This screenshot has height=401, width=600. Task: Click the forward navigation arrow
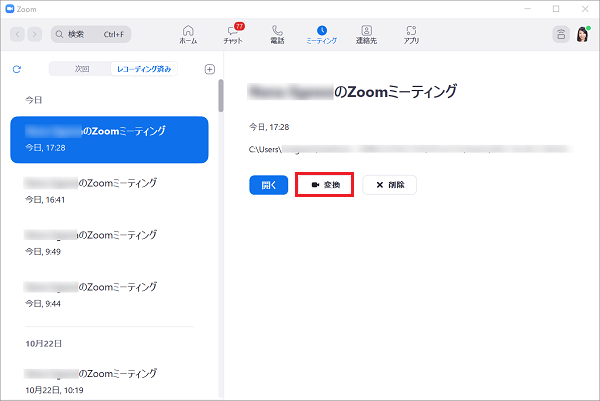coord(34,34)
